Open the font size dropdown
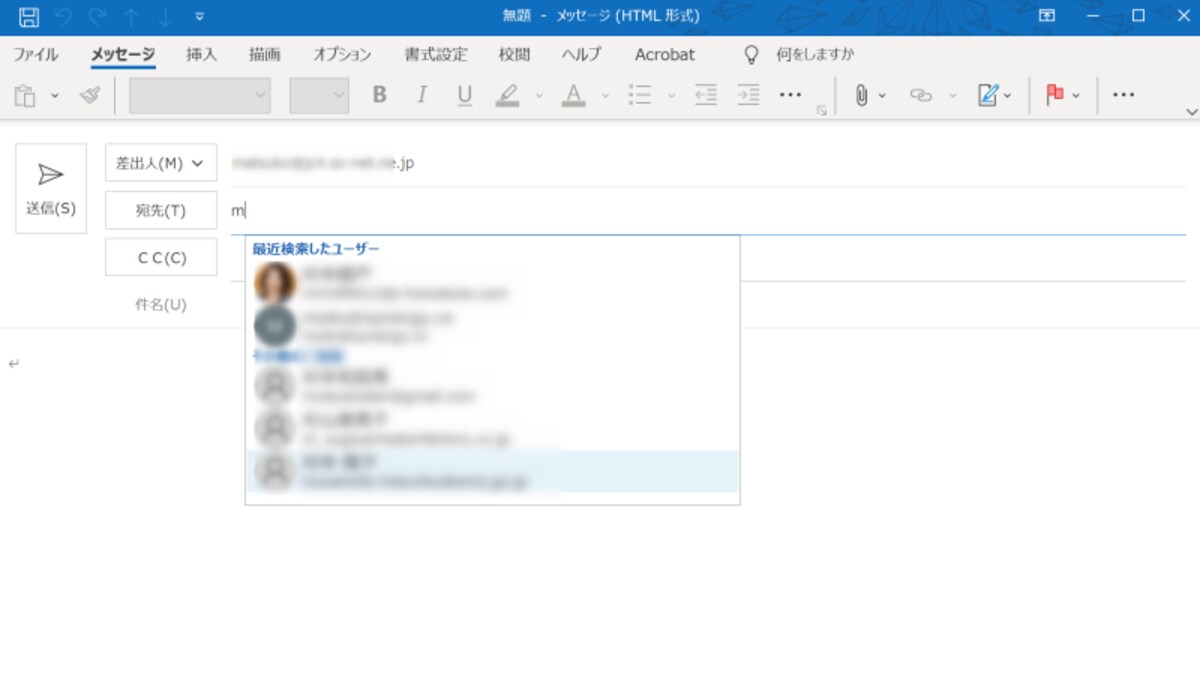This screenshot has height=683, width=1200. click(320, 95)
